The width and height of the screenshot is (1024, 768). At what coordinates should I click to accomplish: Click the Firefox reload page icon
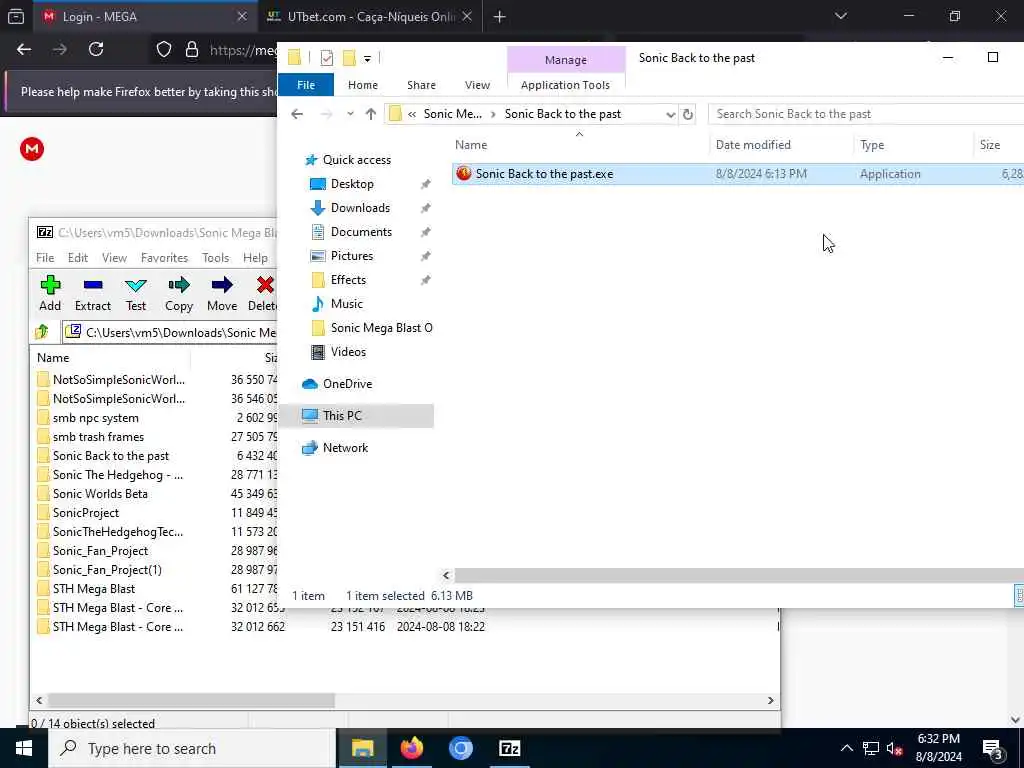pyautogui.click(x=96, y=49)
